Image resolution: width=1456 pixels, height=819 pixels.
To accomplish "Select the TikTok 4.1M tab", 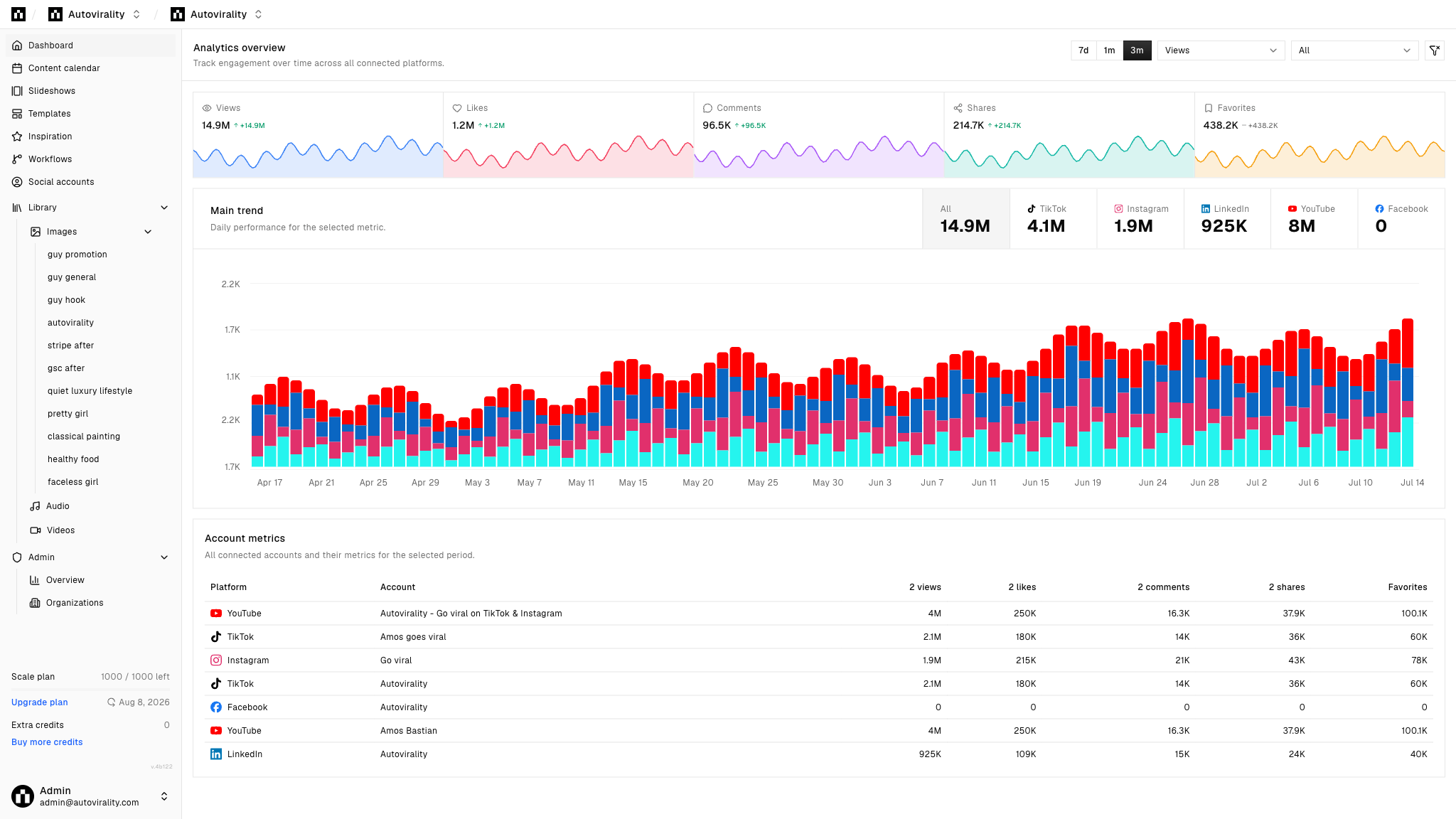I will pyautogui.click(x=1053, y=219).
